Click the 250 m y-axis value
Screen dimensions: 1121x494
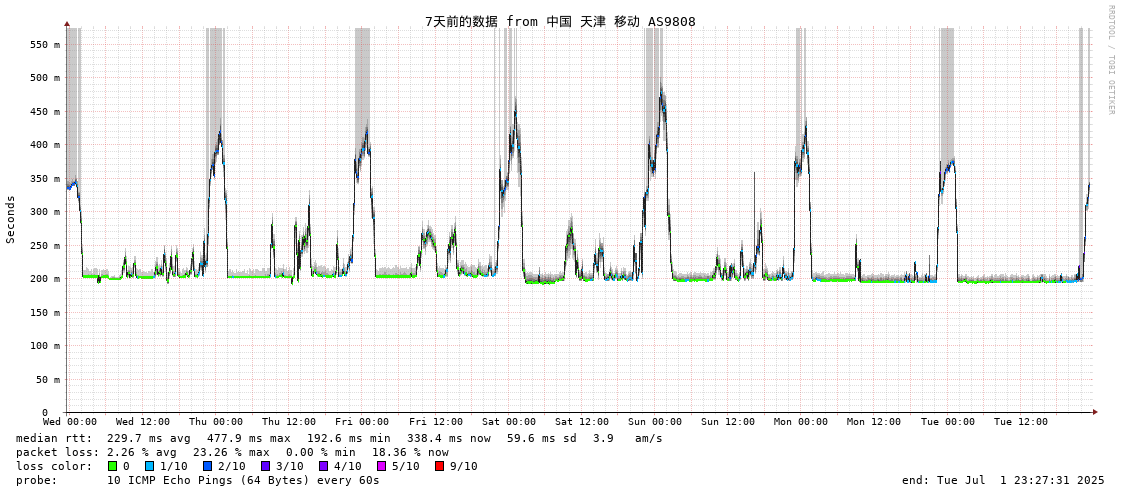click(46, 245)
